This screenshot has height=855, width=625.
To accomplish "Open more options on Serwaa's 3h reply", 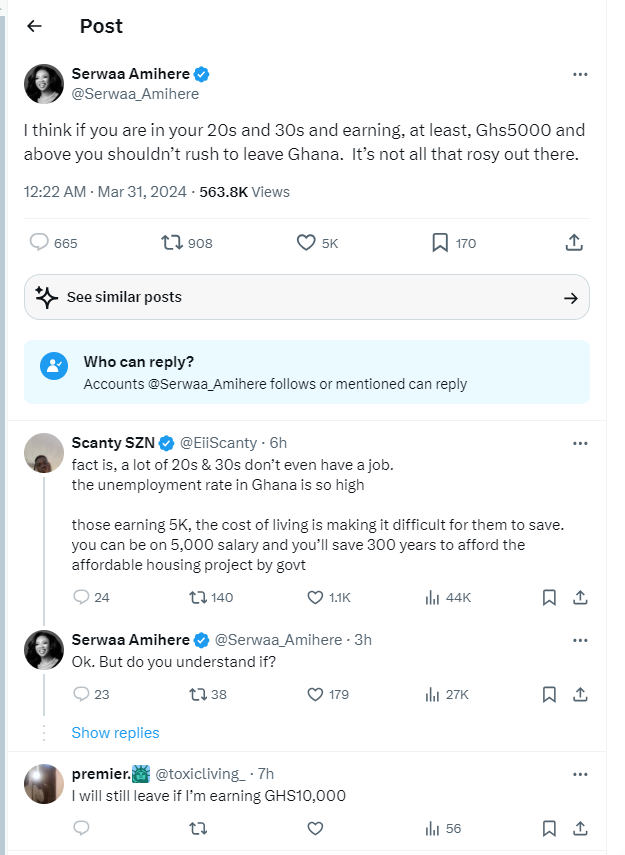I will [x=580, y=640].
